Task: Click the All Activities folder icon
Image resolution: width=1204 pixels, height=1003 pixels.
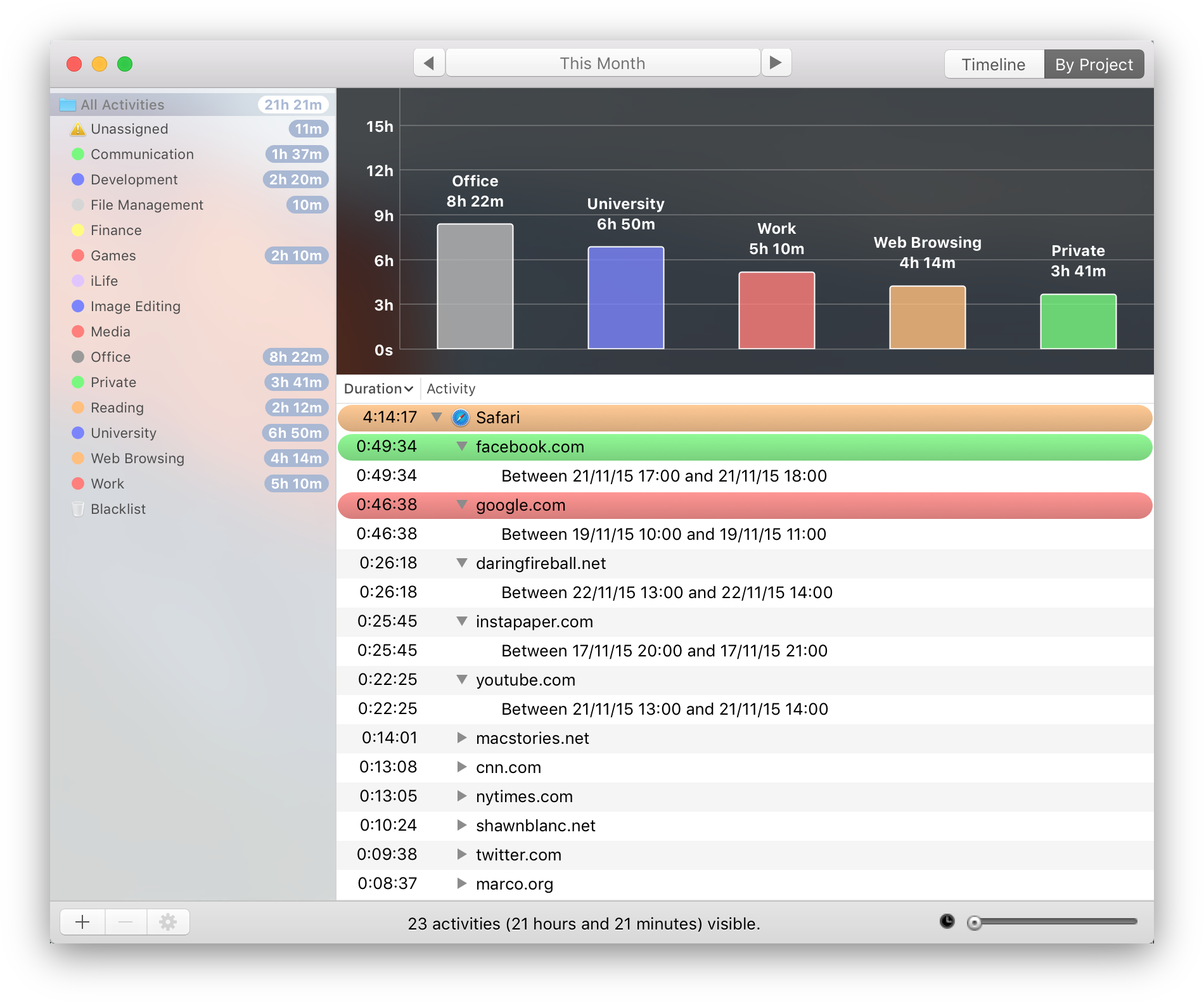Action: 68,105
